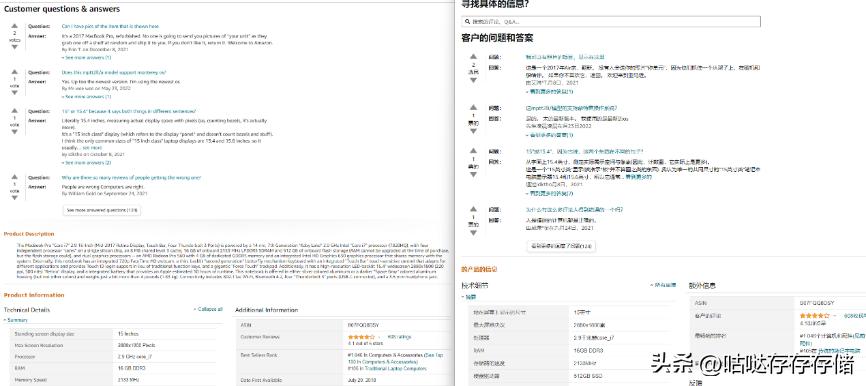Expand more answers under the Chinese mptlt2ll/a question

(x=549, y=135)
